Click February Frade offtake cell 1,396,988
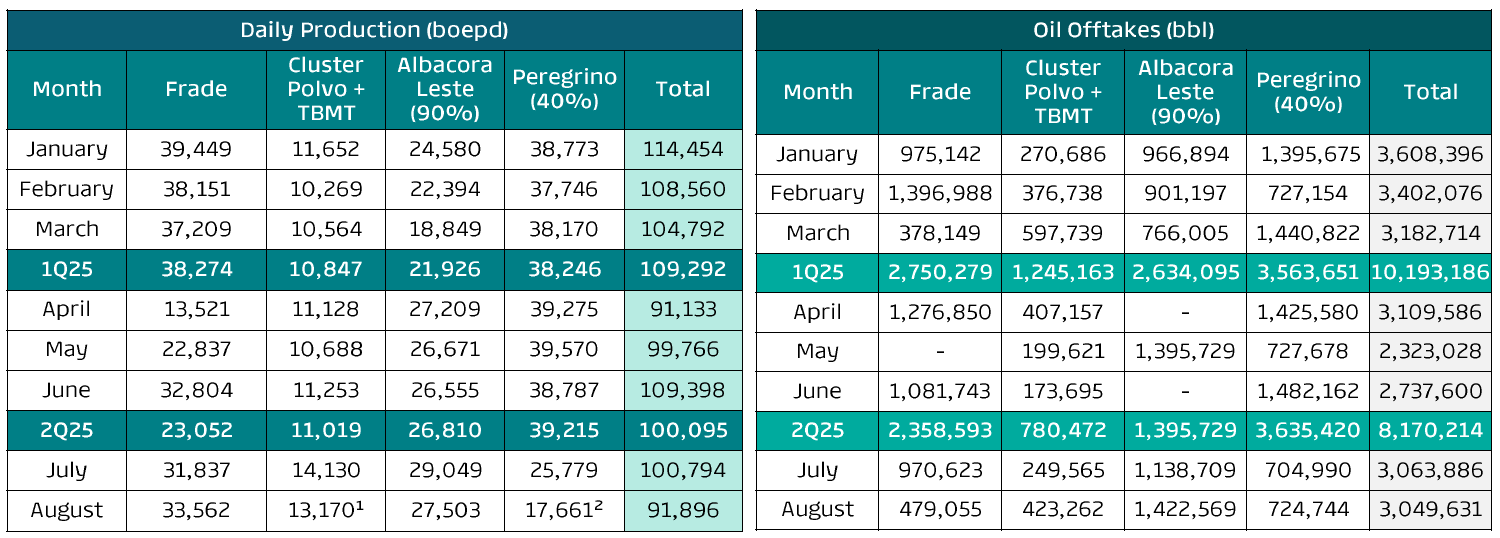 point(940,193)
